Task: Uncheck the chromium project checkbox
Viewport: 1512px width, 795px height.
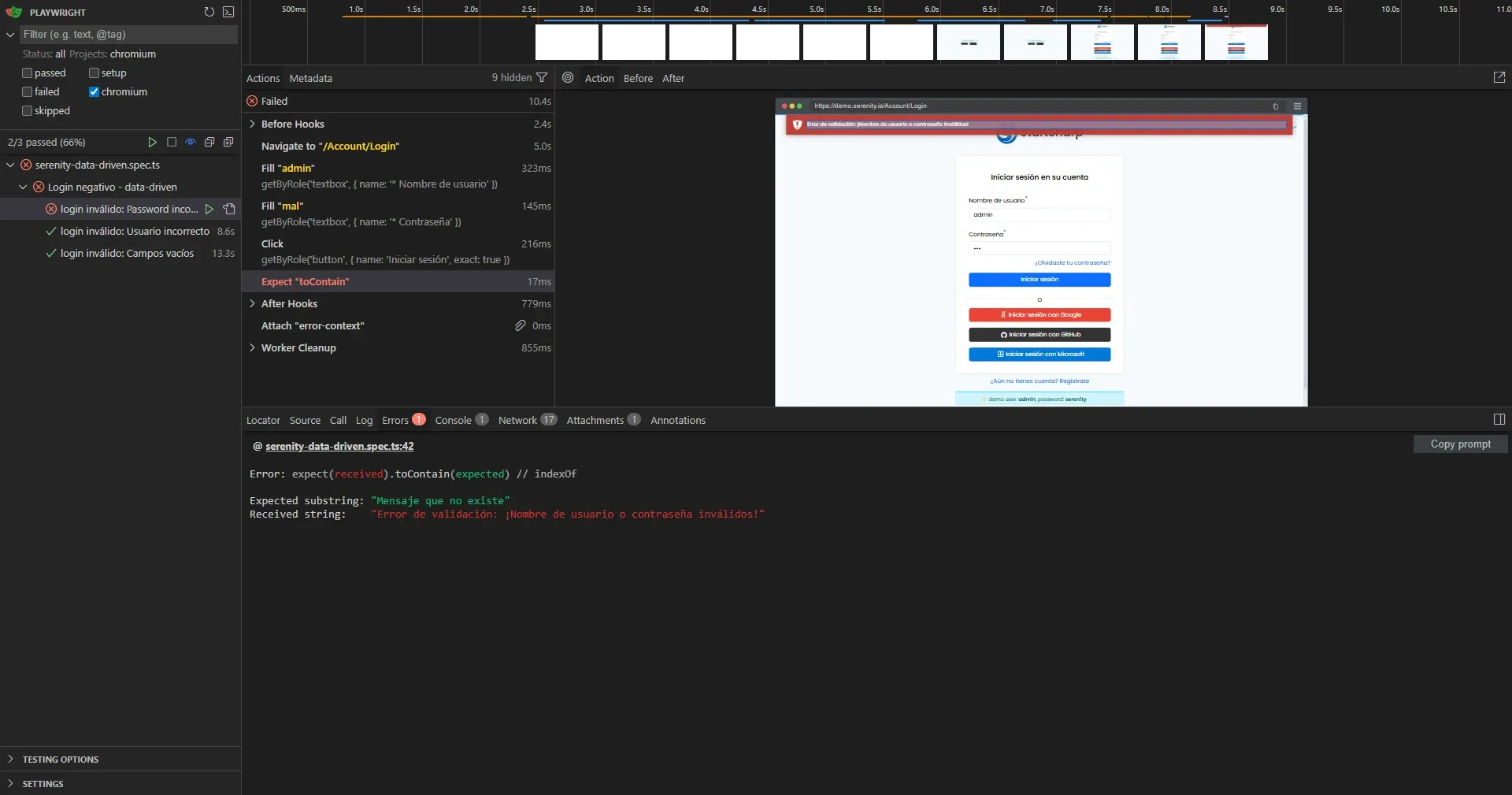Action: (x=94, y=91)
